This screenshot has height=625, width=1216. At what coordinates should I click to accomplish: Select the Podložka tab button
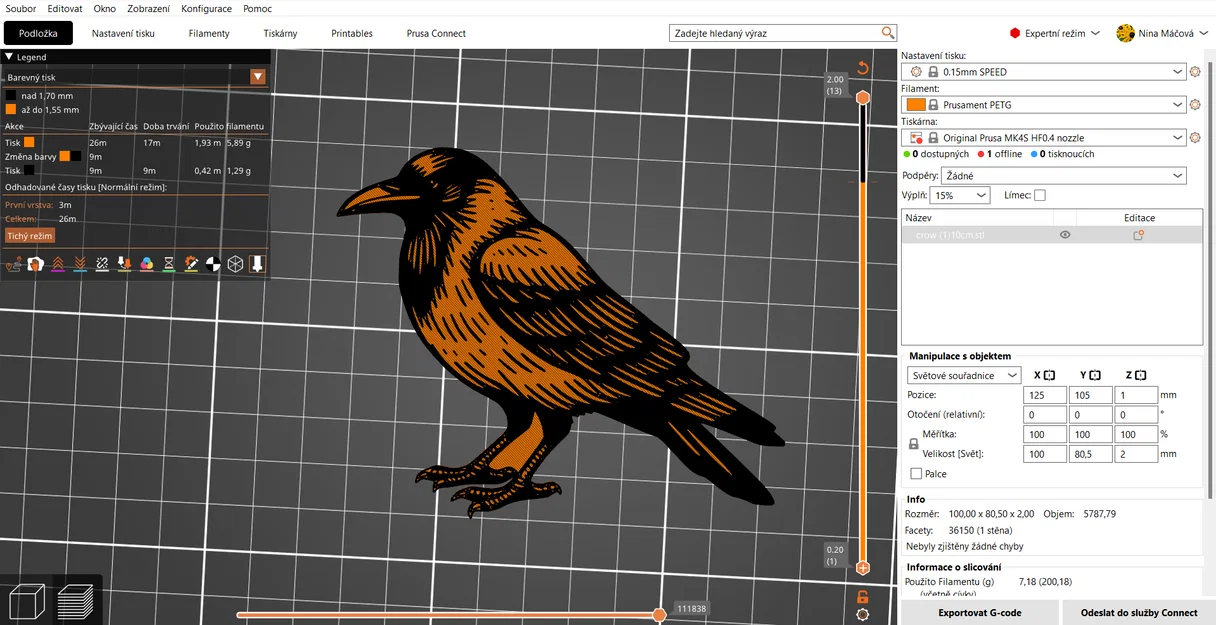39,33
